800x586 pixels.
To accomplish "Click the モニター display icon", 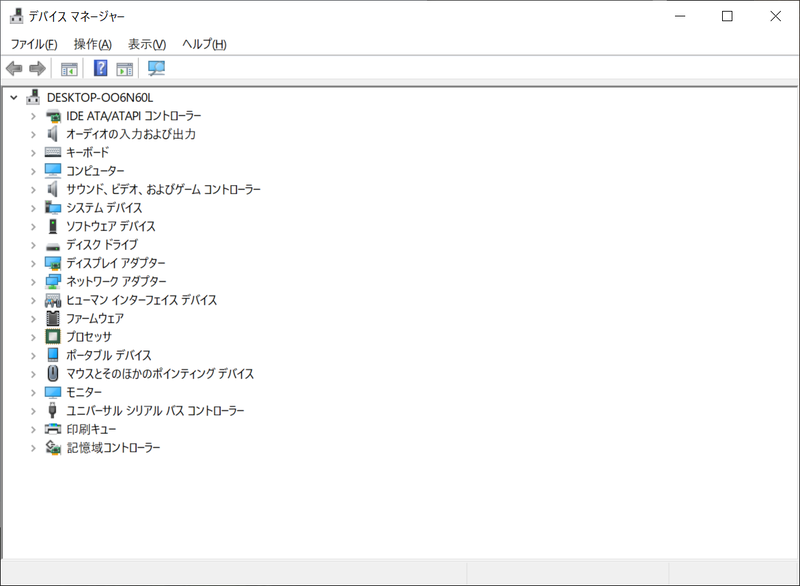I will click(x=53, y=392).
